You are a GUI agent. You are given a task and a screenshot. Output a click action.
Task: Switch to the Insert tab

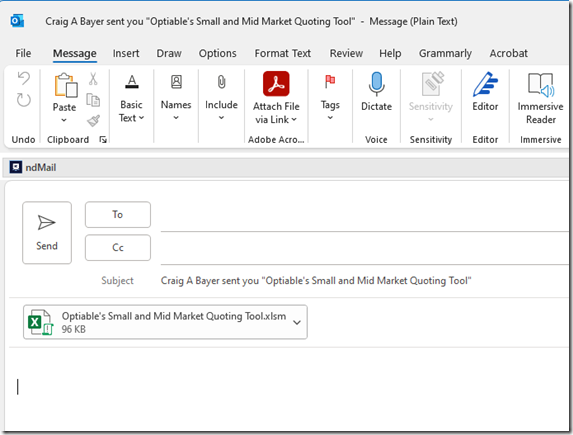(126, 53)
